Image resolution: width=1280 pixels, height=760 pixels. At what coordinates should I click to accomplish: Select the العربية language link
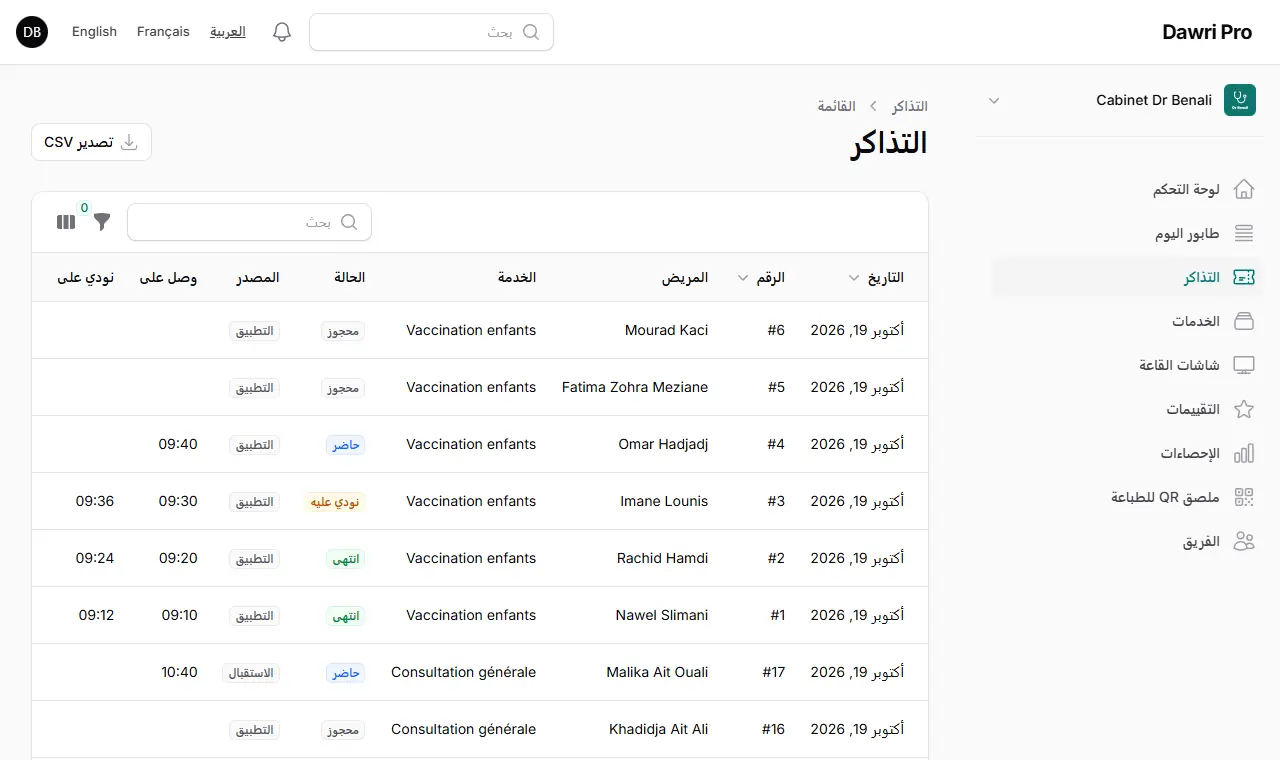[x=228, y=32]
